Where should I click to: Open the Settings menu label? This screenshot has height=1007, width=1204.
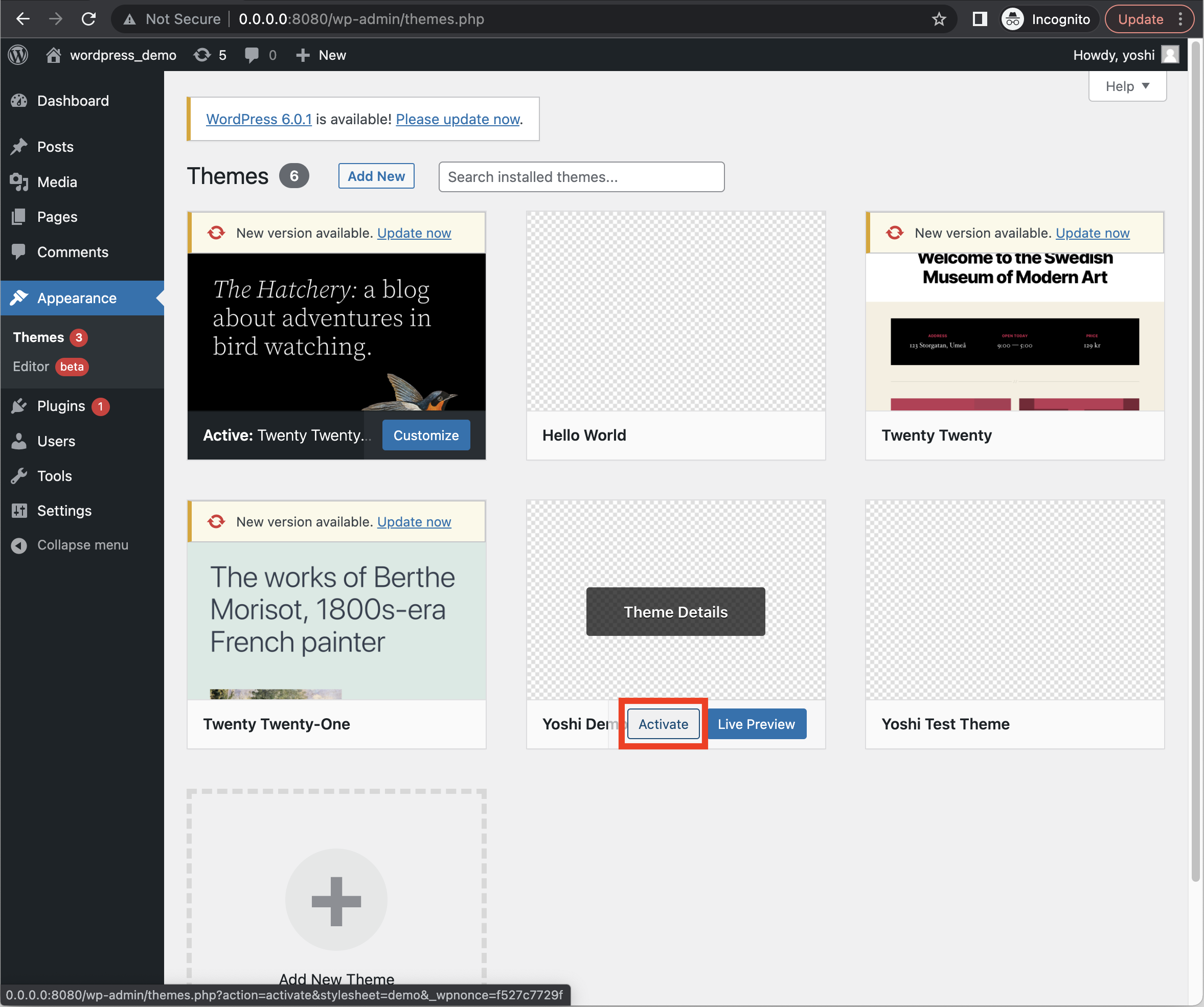[64, 511]
